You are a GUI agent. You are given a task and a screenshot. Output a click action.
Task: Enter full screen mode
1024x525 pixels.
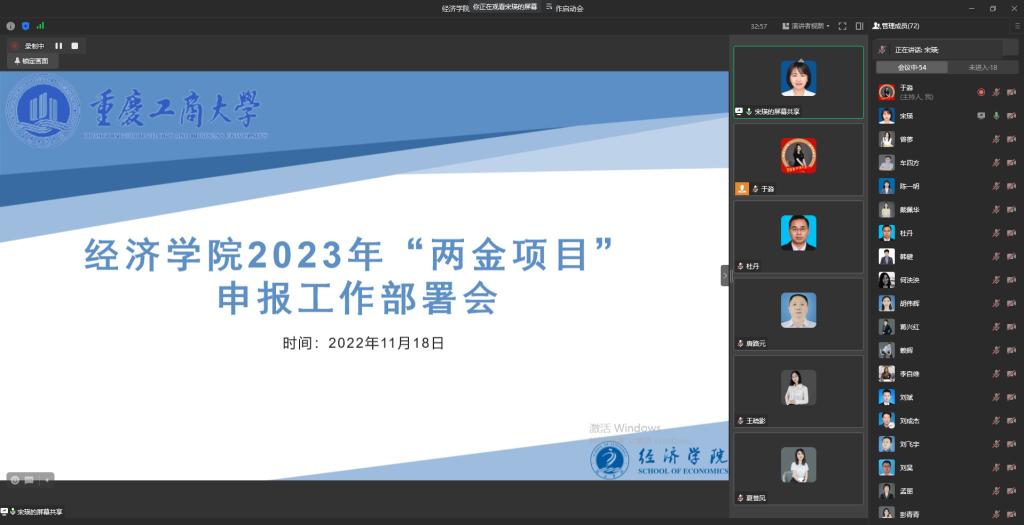point(843,26)
